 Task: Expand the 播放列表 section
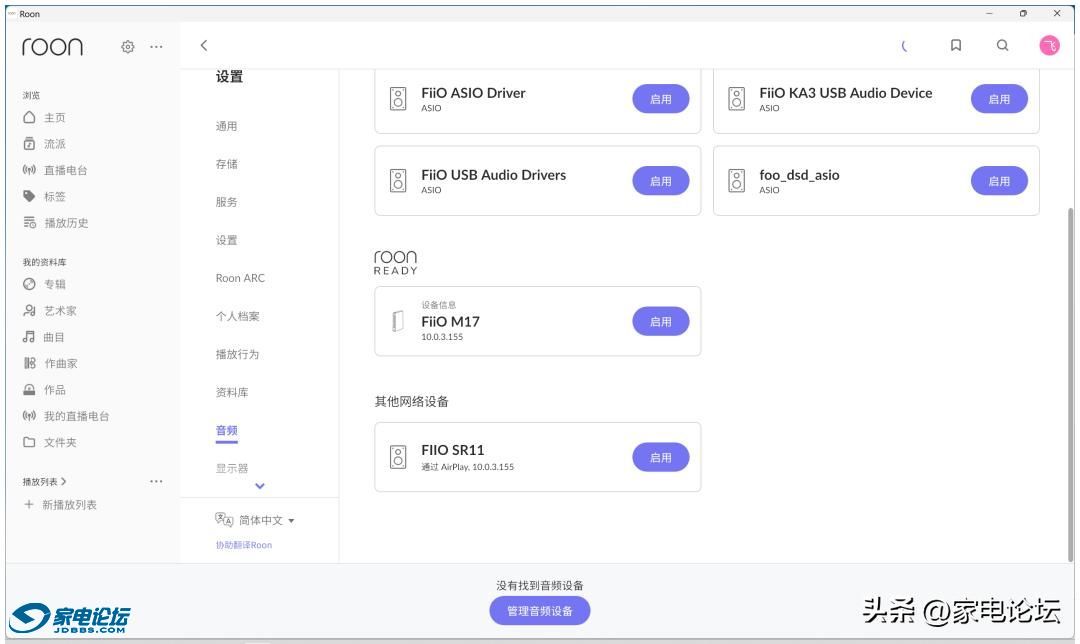click(x=44, y=481)
